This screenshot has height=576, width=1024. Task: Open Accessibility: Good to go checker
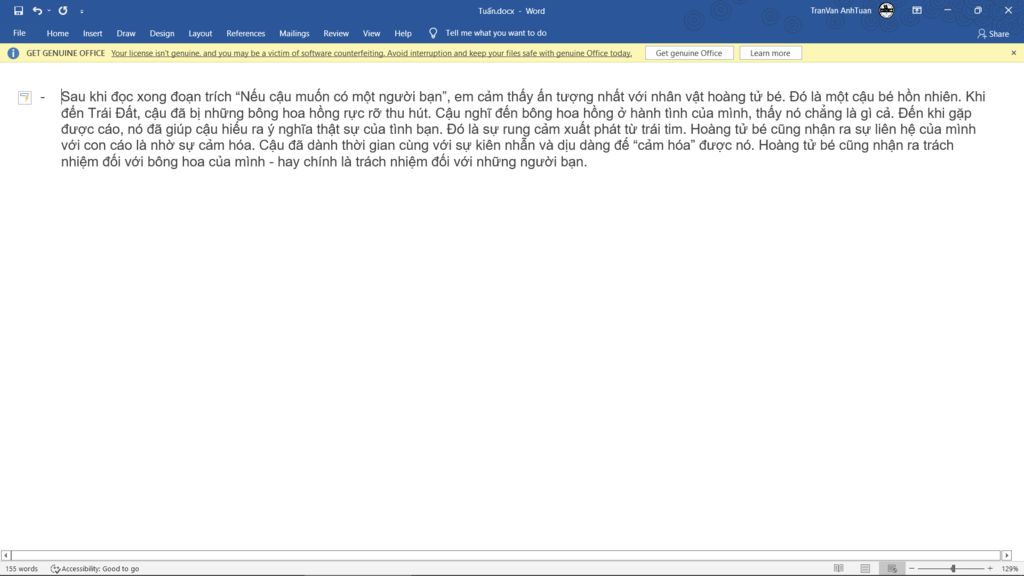95,569
